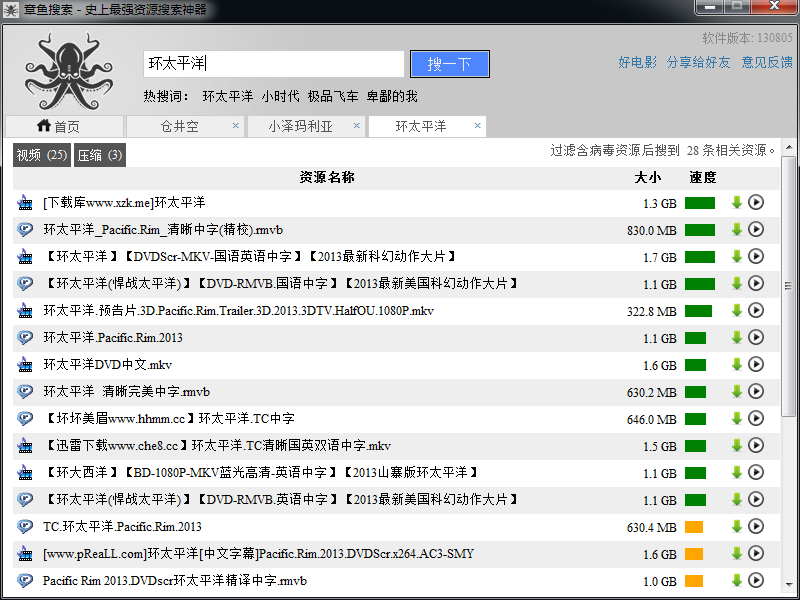Click the vertical scrollbar thumb
This screenshot has width=800, height=600.
coord(788,286)
